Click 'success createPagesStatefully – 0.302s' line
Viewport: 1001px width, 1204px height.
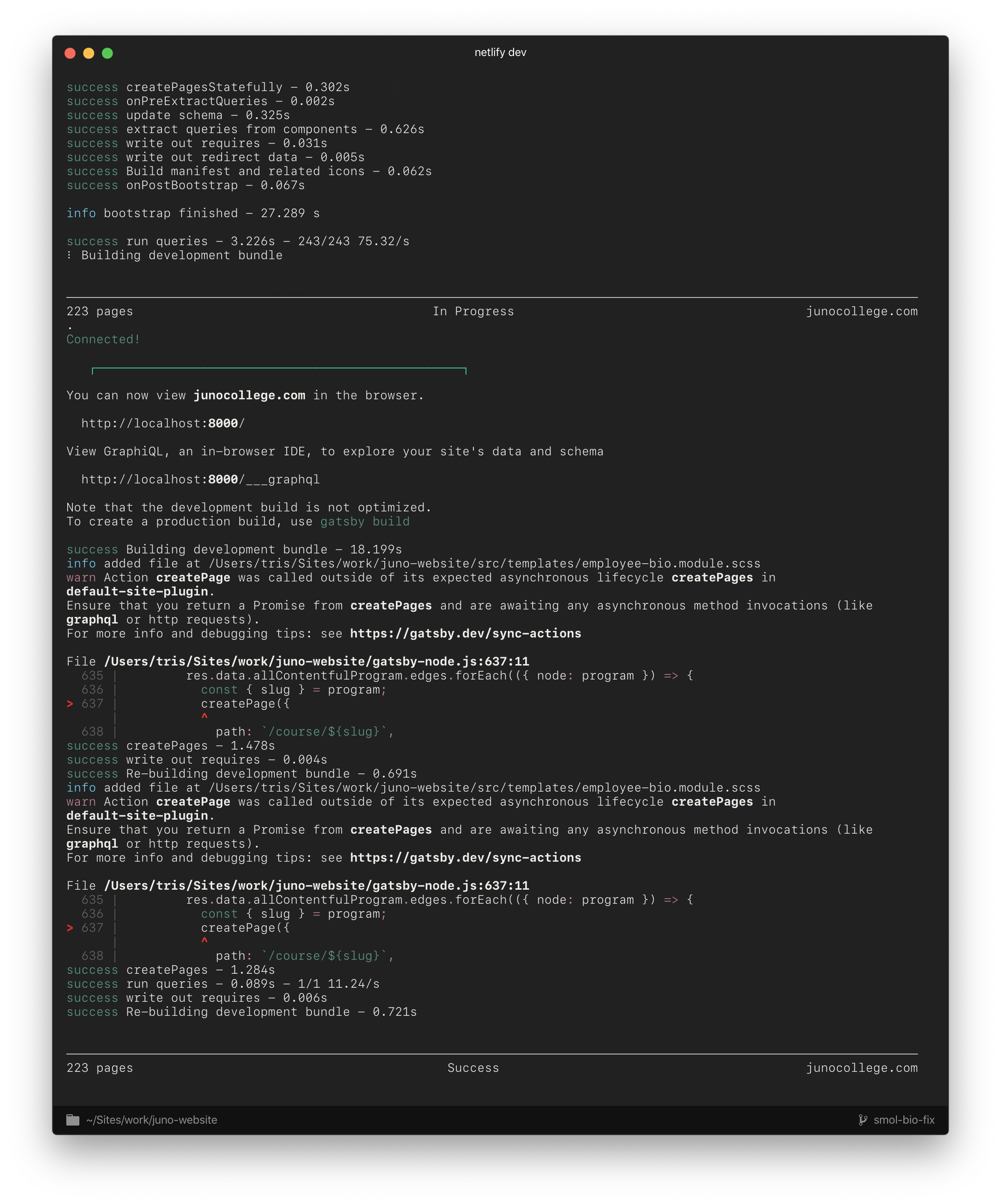pyautogui.click(x=208, y=87)
